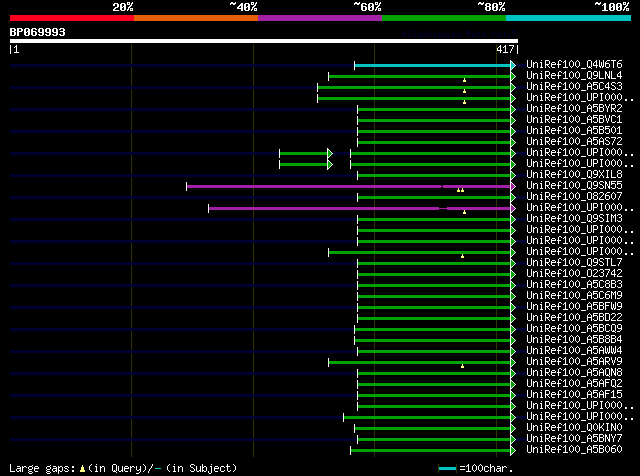
Task: Open hit UniRef100_Q9LNL4
Action: pyautogui.click(x=574, y=75)
